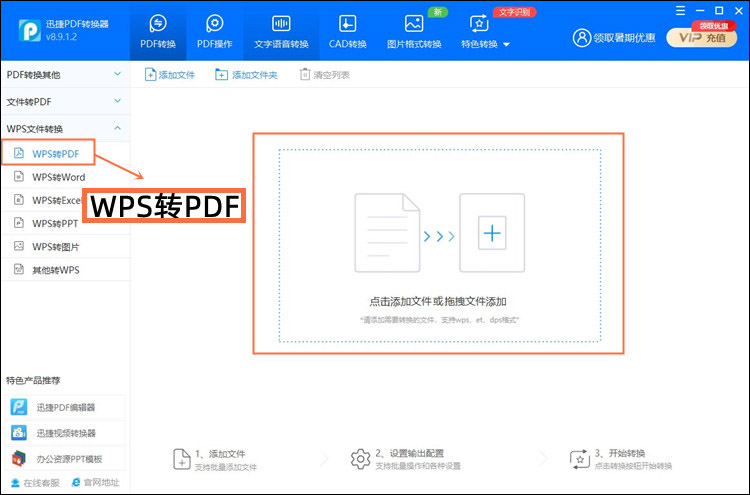Viewport: 750px width, 495px height.
Task: Maximize the converter window
Action: coord(719,11)
